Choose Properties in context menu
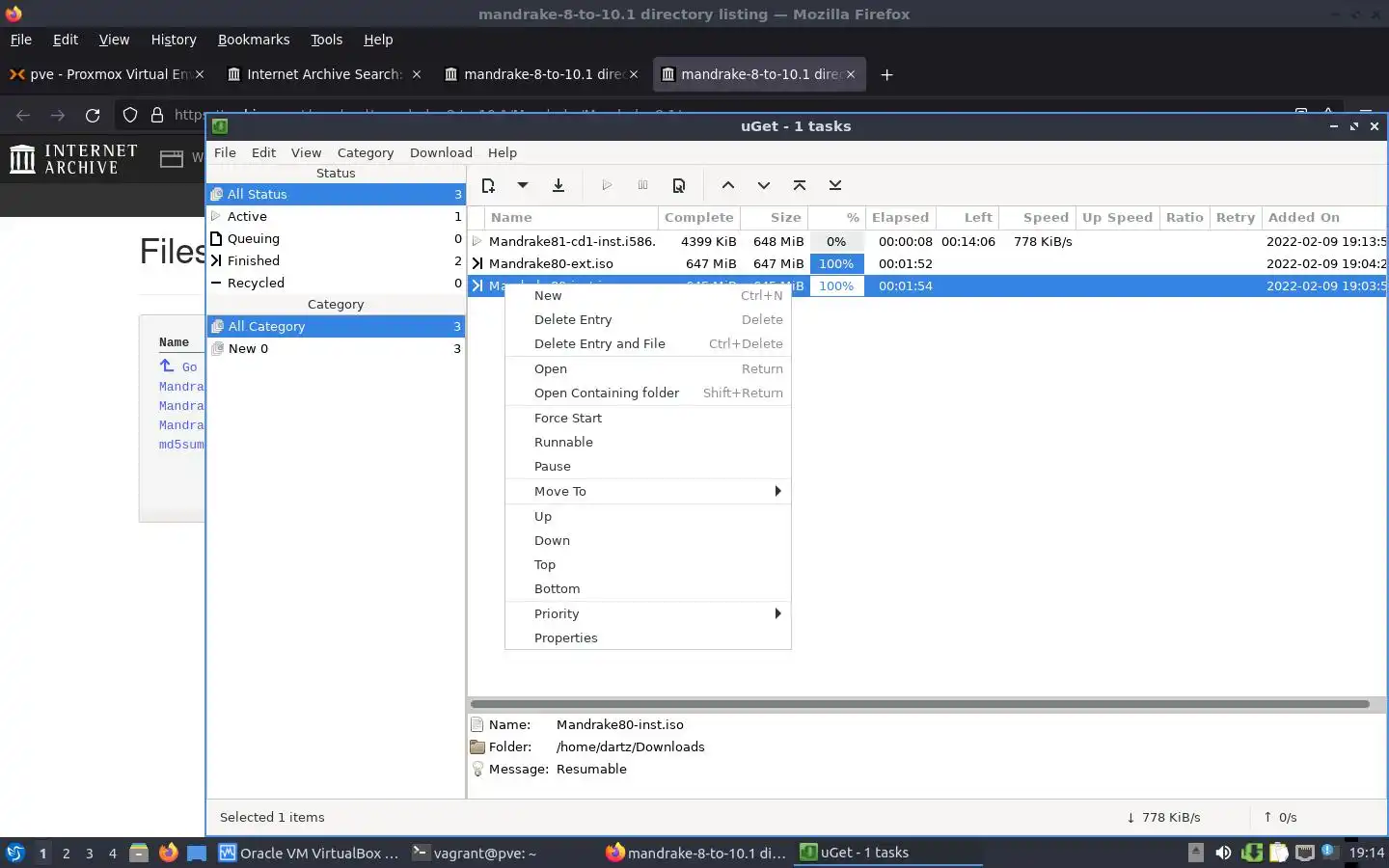 point(647,637)
